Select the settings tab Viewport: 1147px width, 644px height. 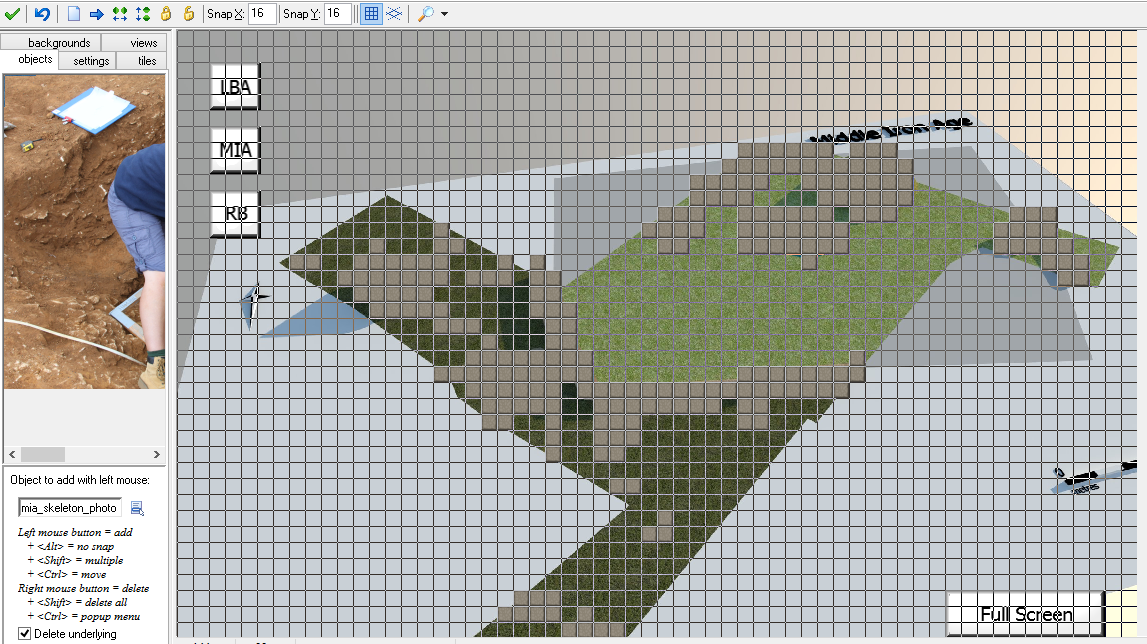click(x=91, y=61)
